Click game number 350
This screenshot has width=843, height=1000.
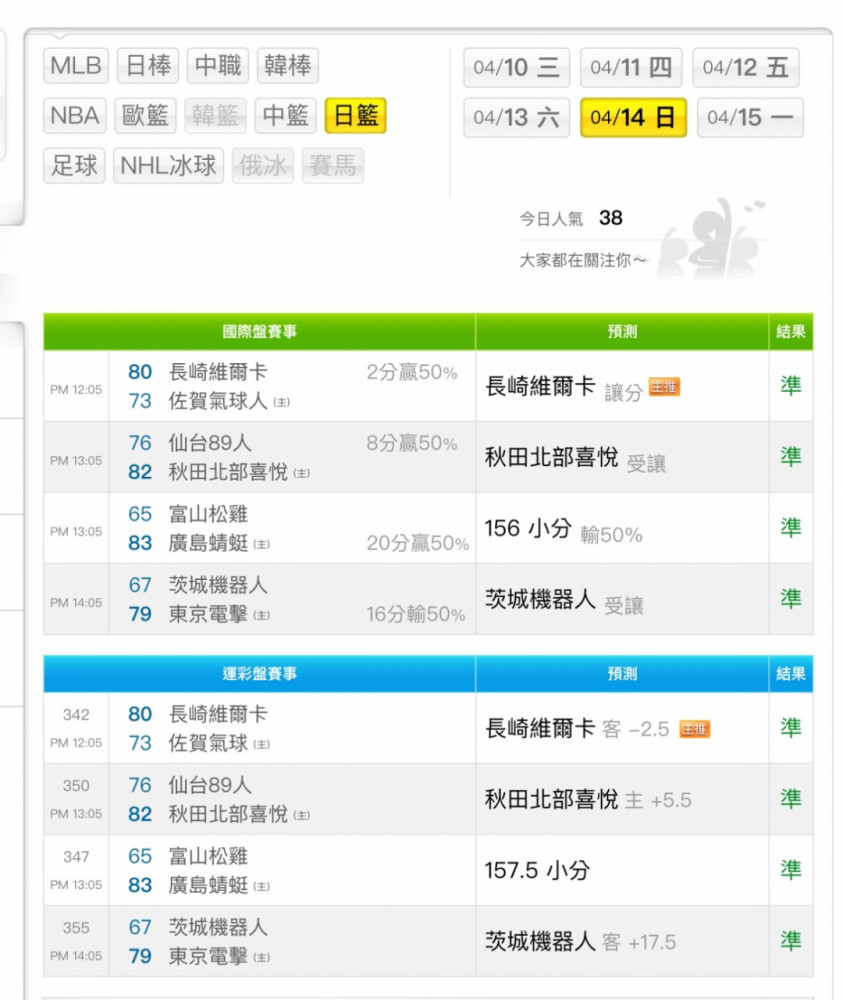pos(76,786)
